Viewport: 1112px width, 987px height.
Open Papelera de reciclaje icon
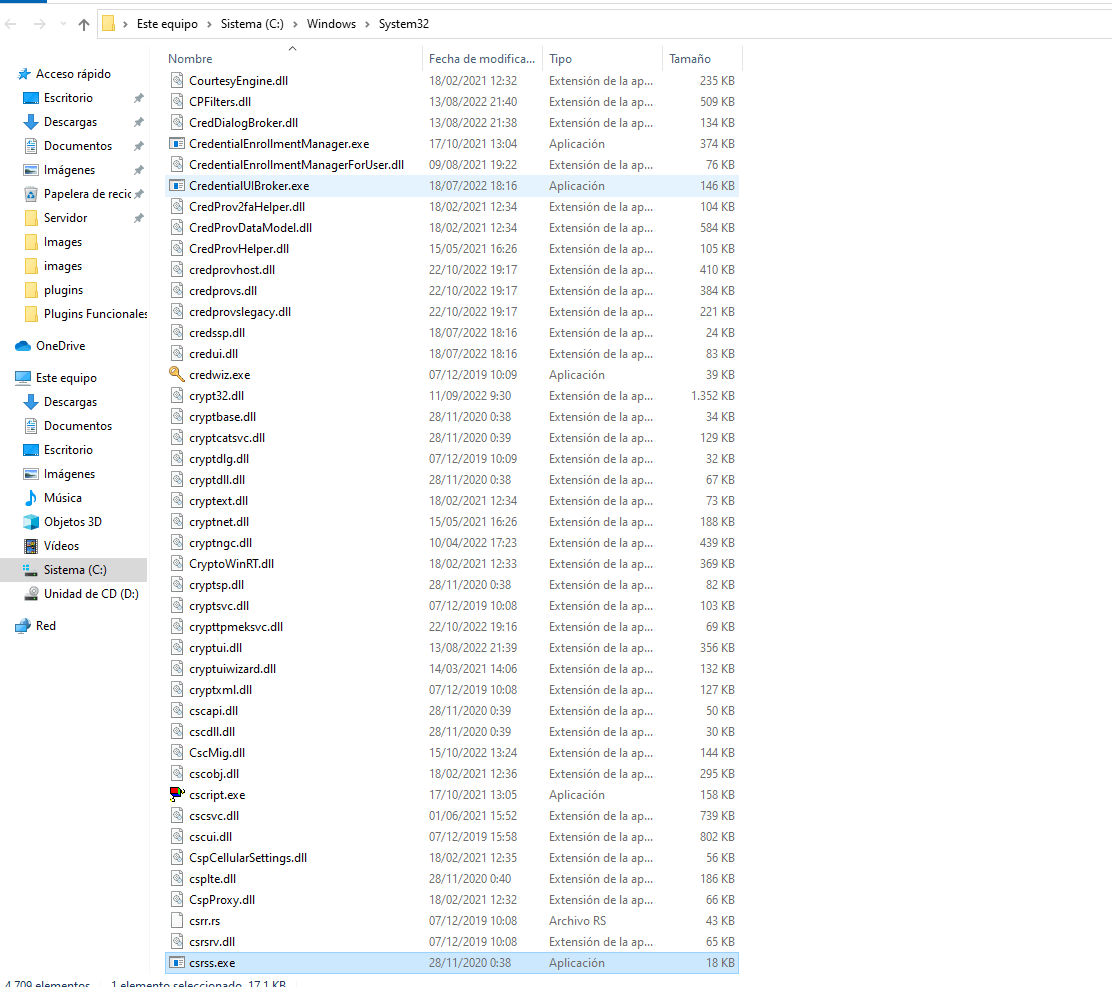click(x=30, y=194)
